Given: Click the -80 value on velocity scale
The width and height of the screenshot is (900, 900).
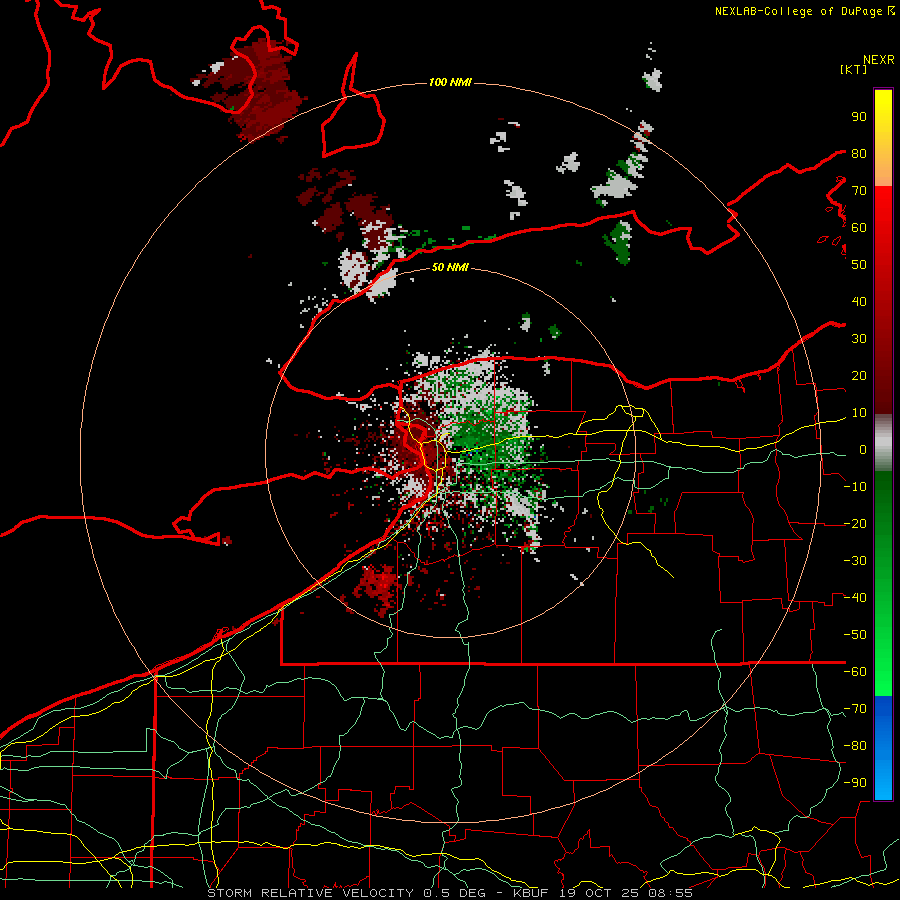Looking at the screenshot, I should pos(855,746).
